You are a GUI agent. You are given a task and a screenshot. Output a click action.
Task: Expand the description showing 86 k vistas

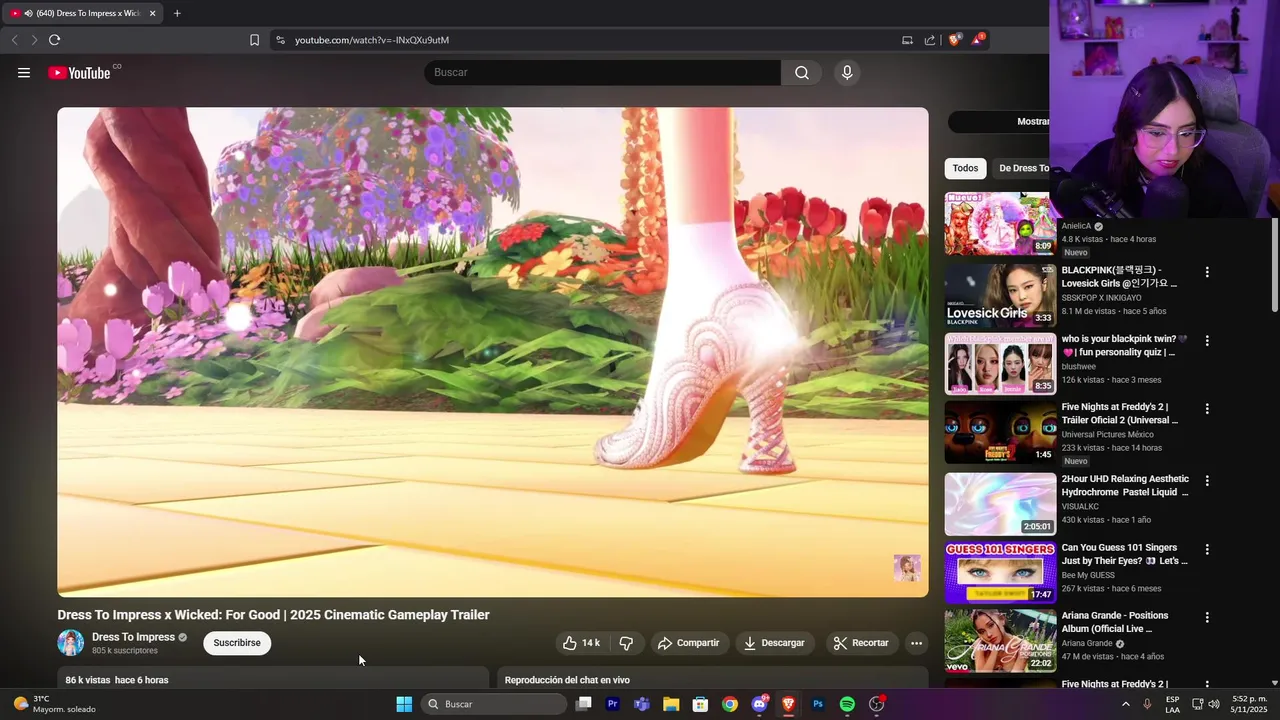tap(273, 679)
